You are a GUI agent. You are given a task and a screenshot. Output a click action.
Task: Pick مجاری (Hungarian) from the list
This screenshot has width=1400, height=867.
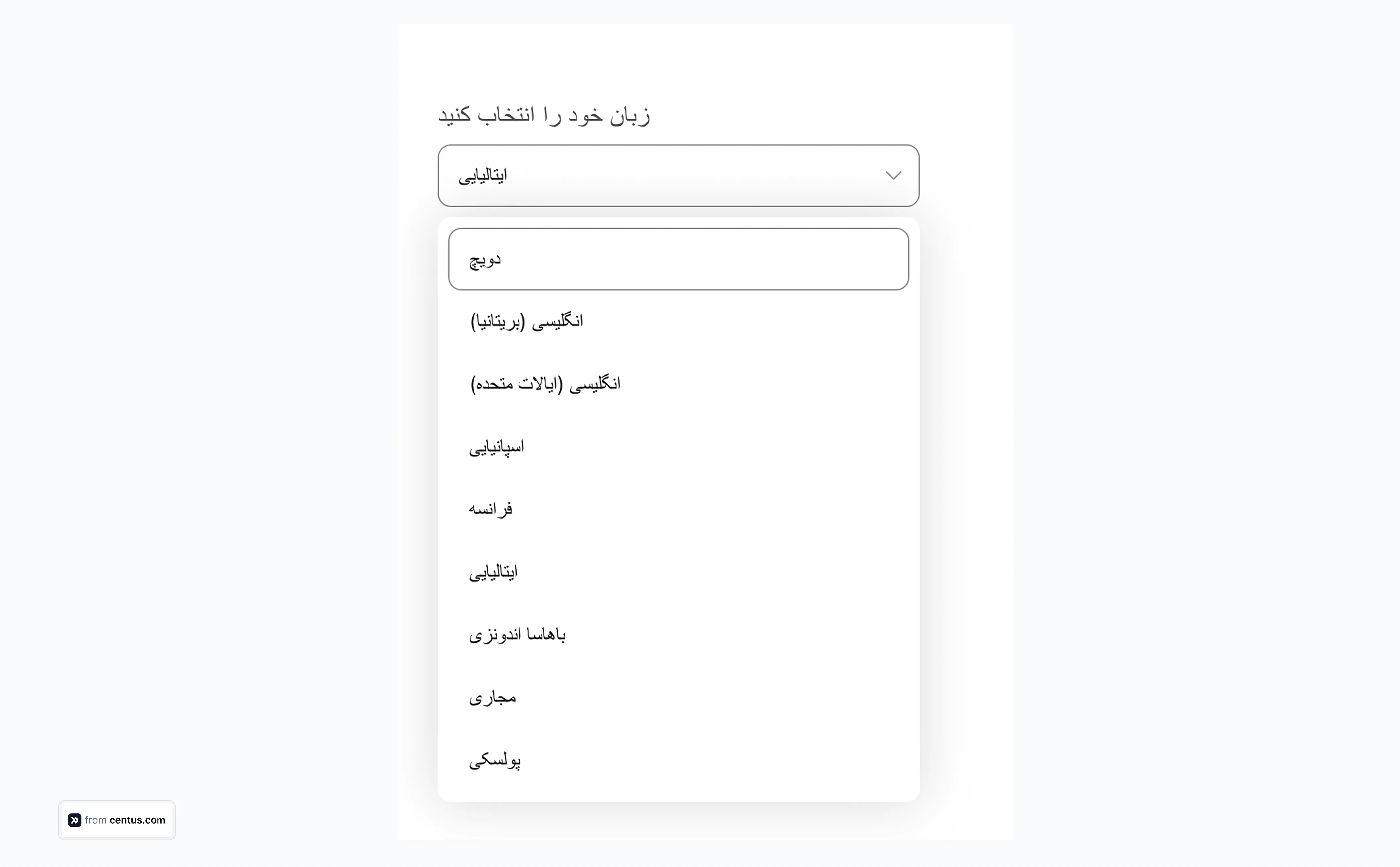(x=492, y=698)
